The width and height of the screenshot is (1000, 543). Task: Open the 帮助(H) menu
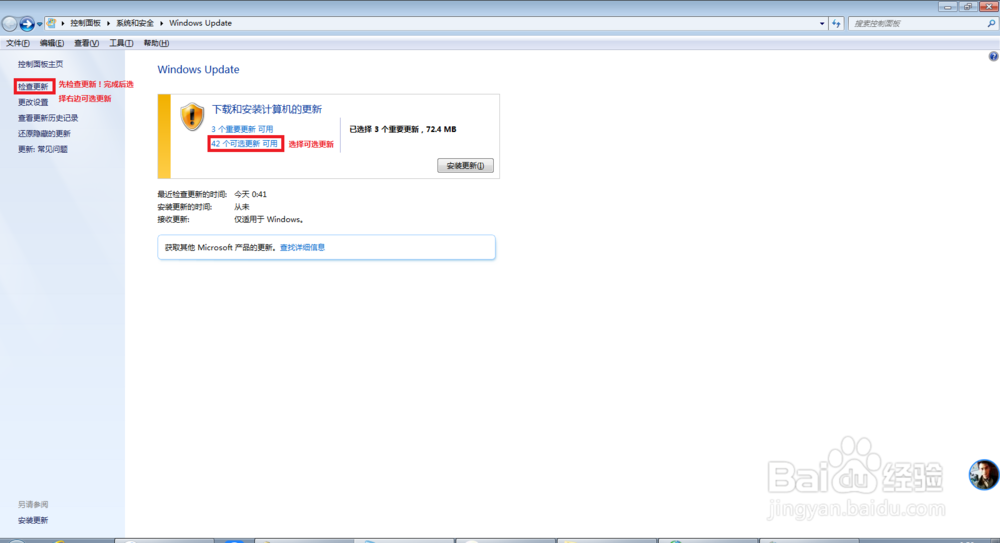156,43
